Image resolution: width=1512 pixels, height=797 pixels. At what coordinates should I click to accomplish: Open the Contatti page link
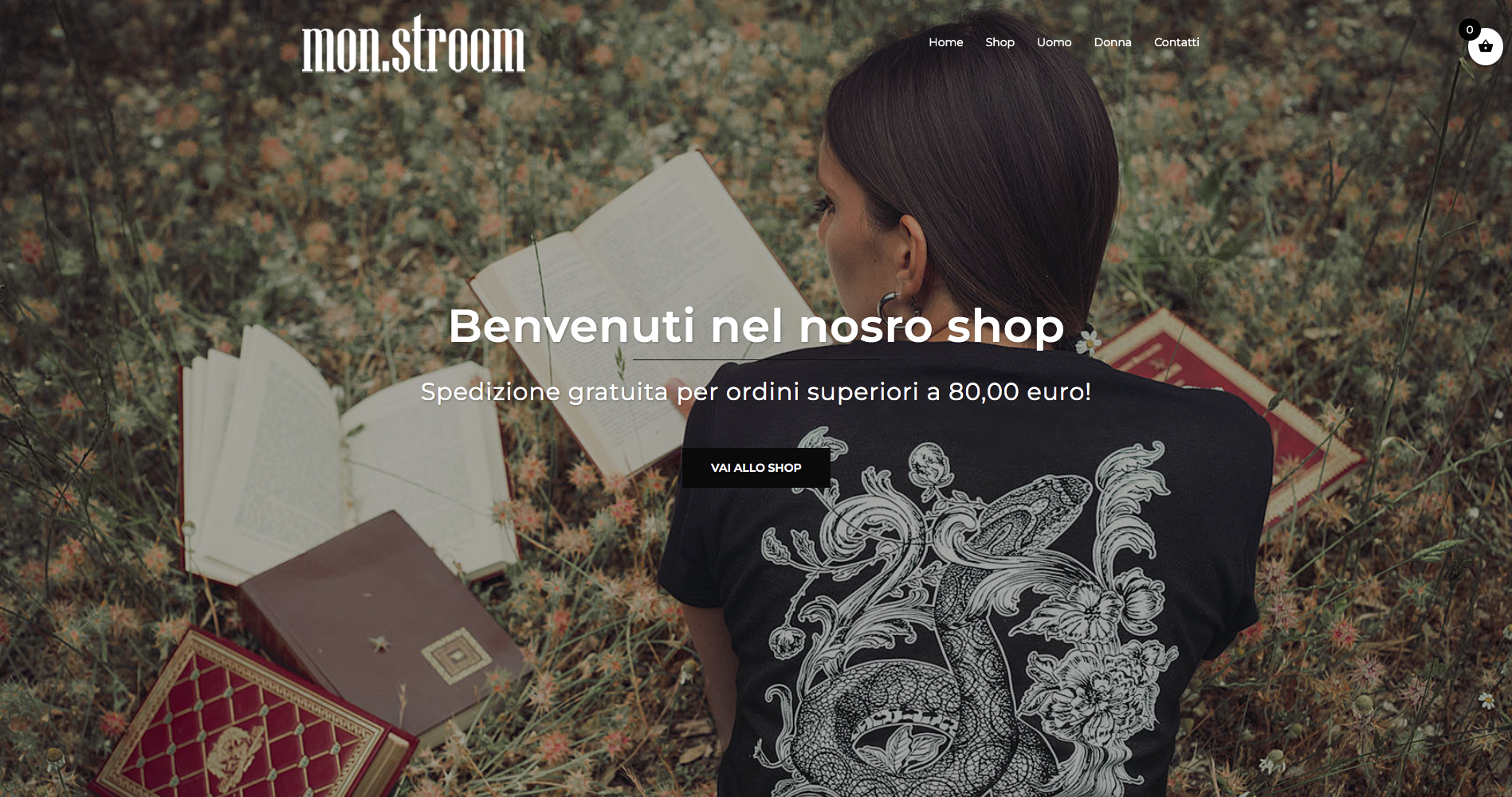click(x=1176, y=42)
